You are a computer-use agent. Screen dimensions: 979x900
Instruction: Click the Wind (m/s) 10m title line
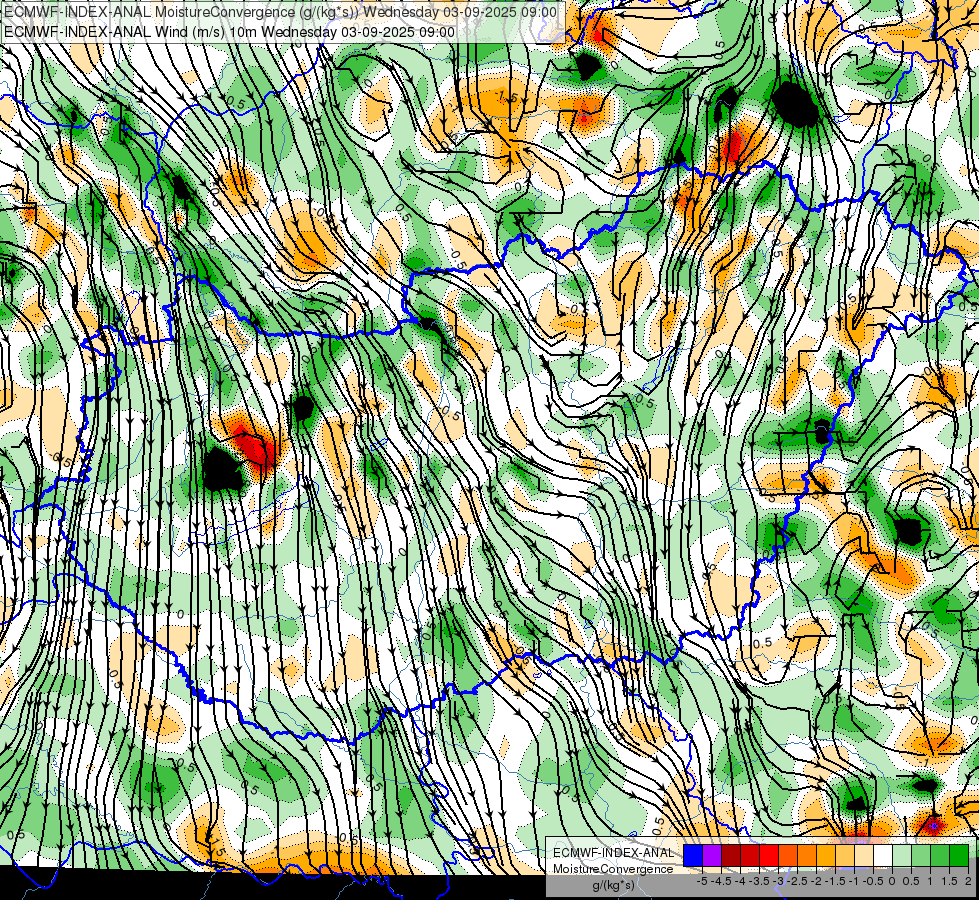point(230,31)
